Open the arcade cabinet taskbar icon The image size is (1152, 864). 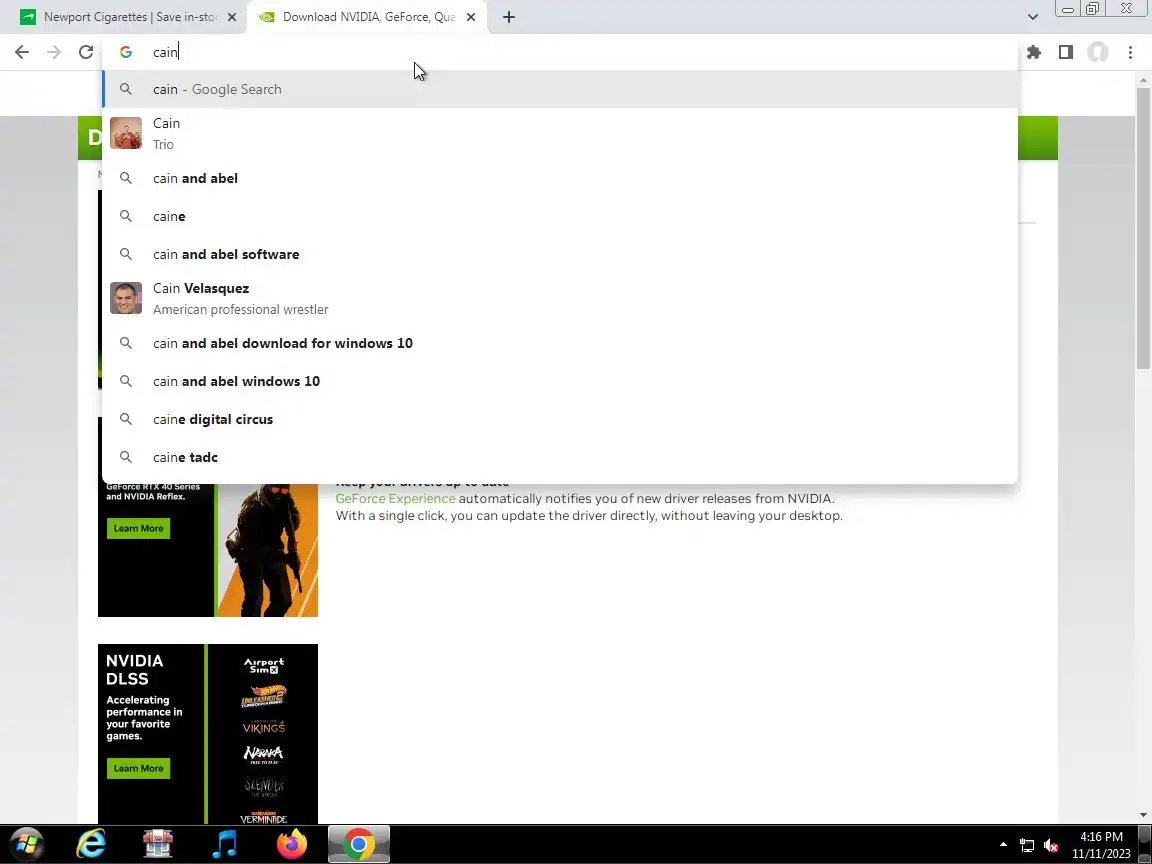[x=158, y=844]
